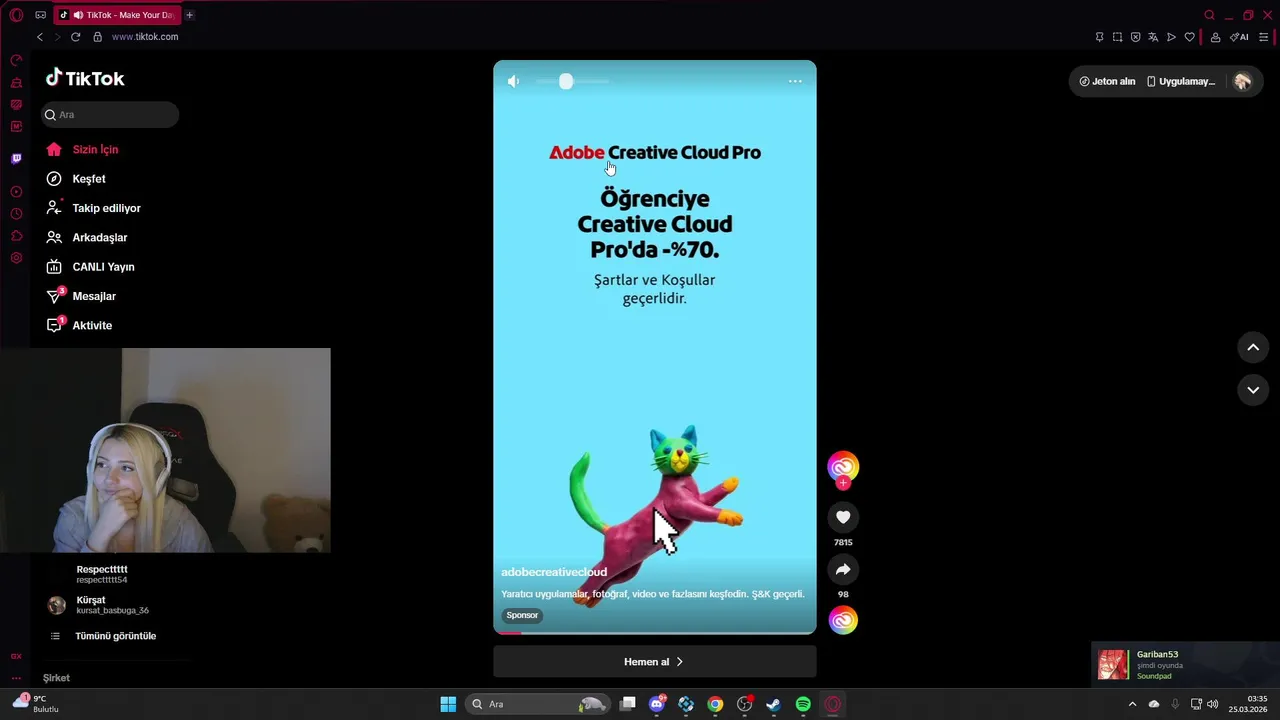Open the Player sidebar icon
Viewport: 1280px width, 720px height.
(x=16, y=192)
